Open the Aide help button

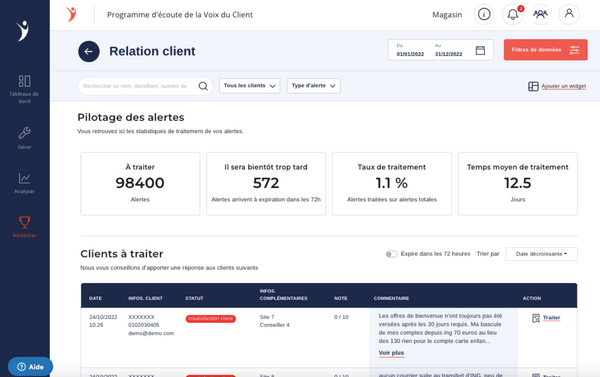[x=30, y=367]
